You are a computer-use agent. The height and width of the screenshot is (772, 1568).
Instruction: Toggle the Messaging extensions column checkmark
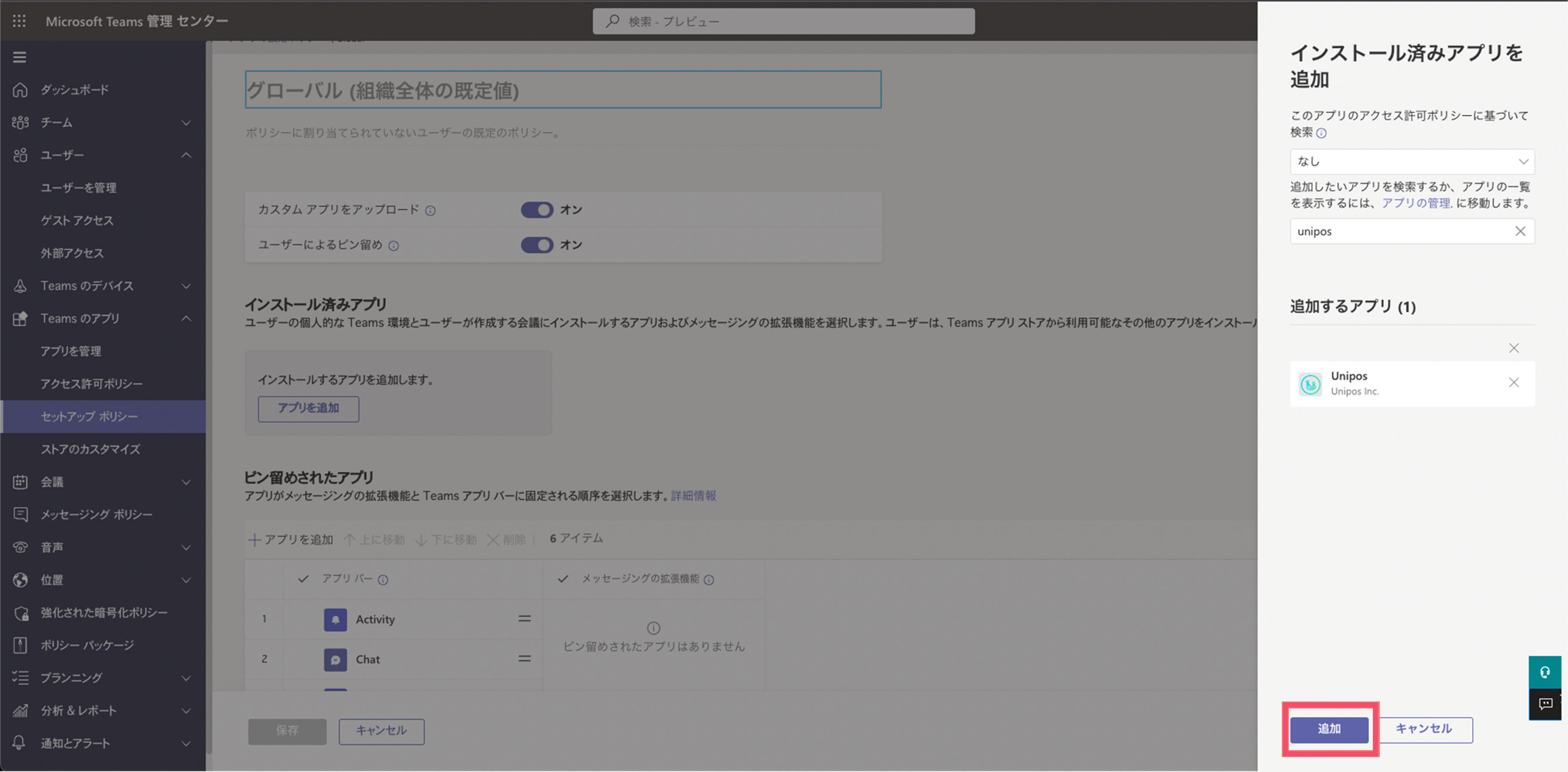point(563,579)
